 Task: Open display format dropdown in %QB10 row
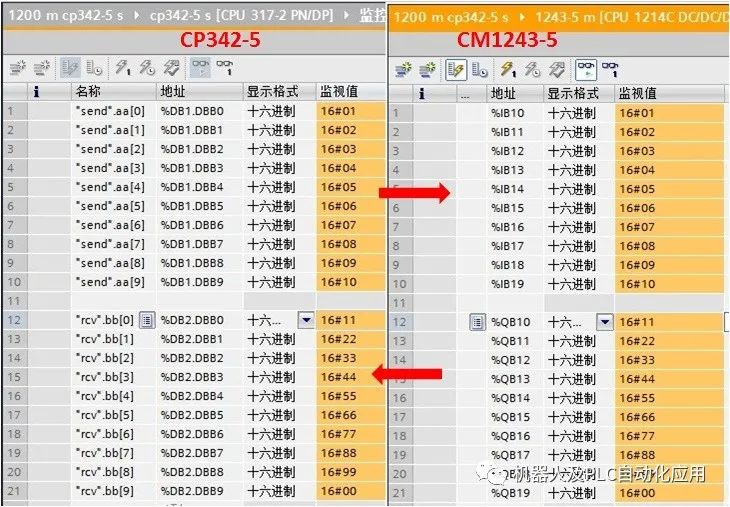[604, 322]
